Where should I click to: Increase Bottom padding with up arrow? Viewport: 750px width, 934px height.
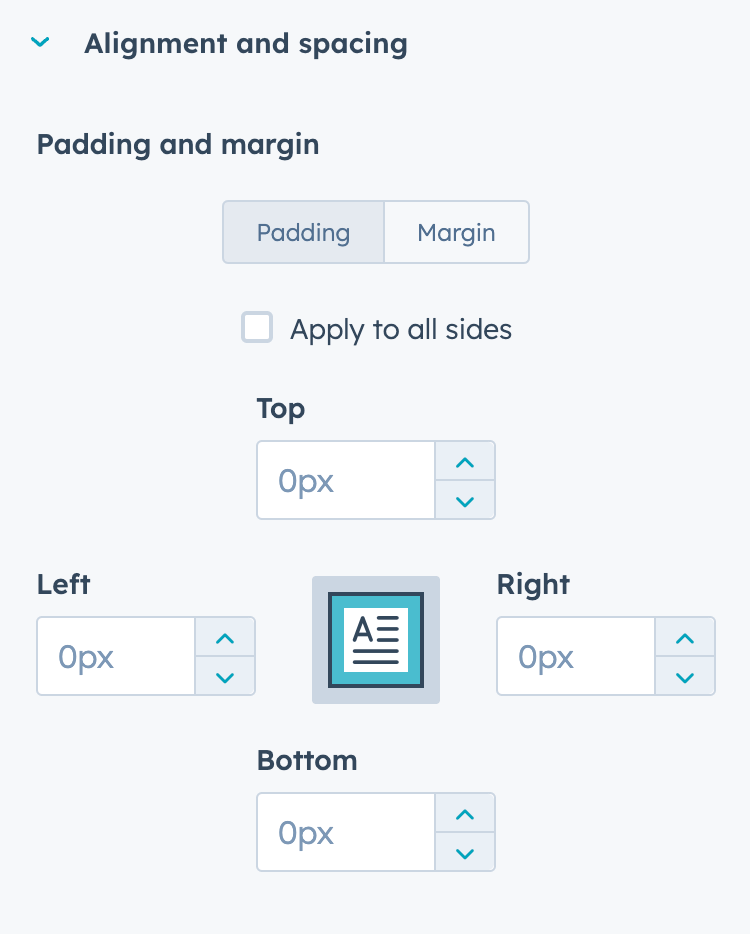pos(464,813)
